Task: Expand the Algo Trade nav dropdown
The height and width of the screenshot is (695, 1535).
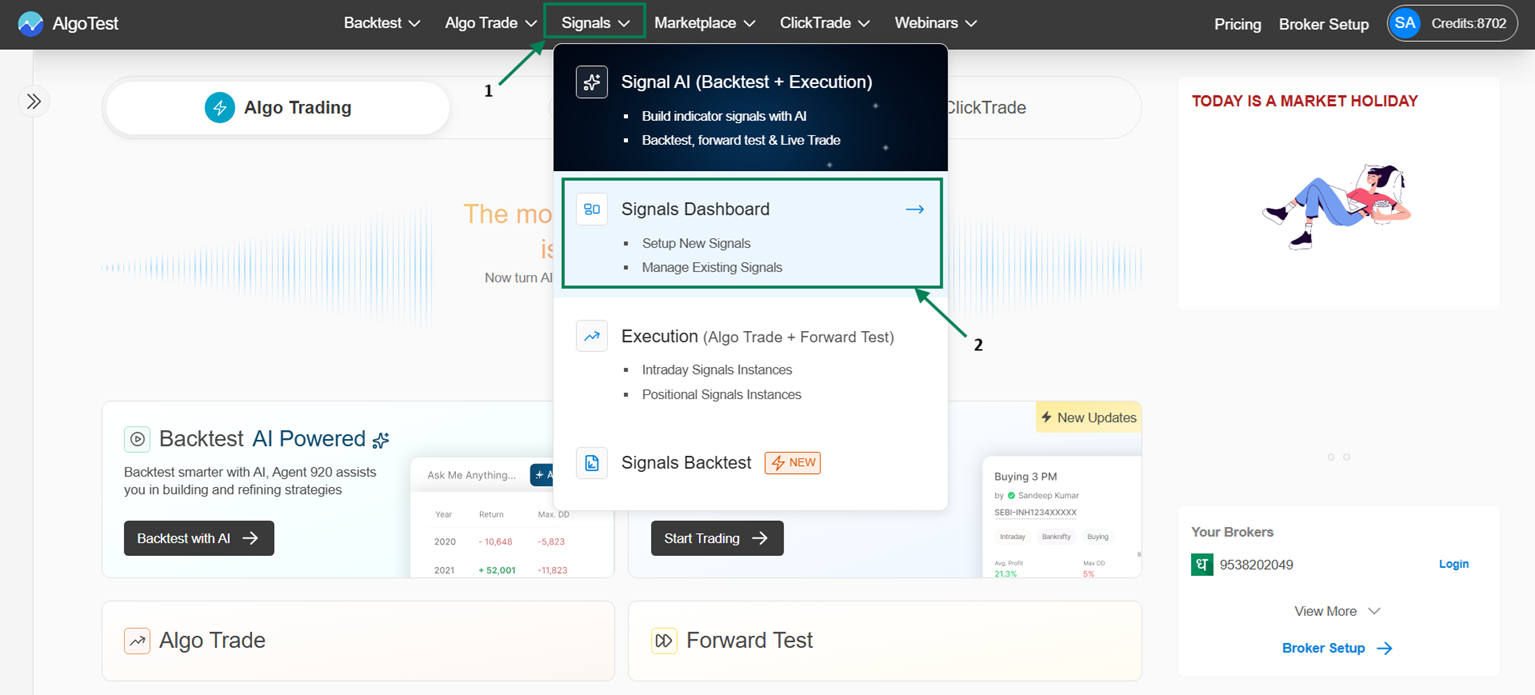Action: (492, 23)
